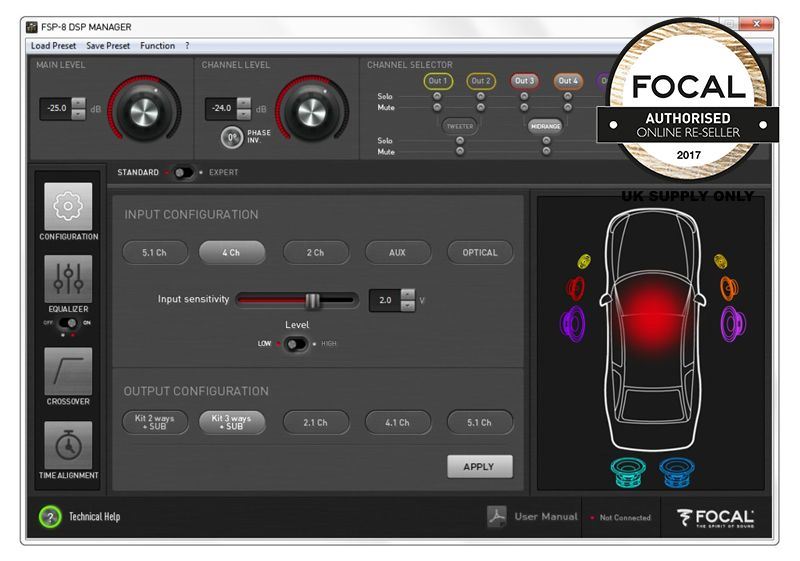Decrease Main Level with down arrow
Image resolution: width=800 pixels, height=561 pixels.
coord(78,114)
